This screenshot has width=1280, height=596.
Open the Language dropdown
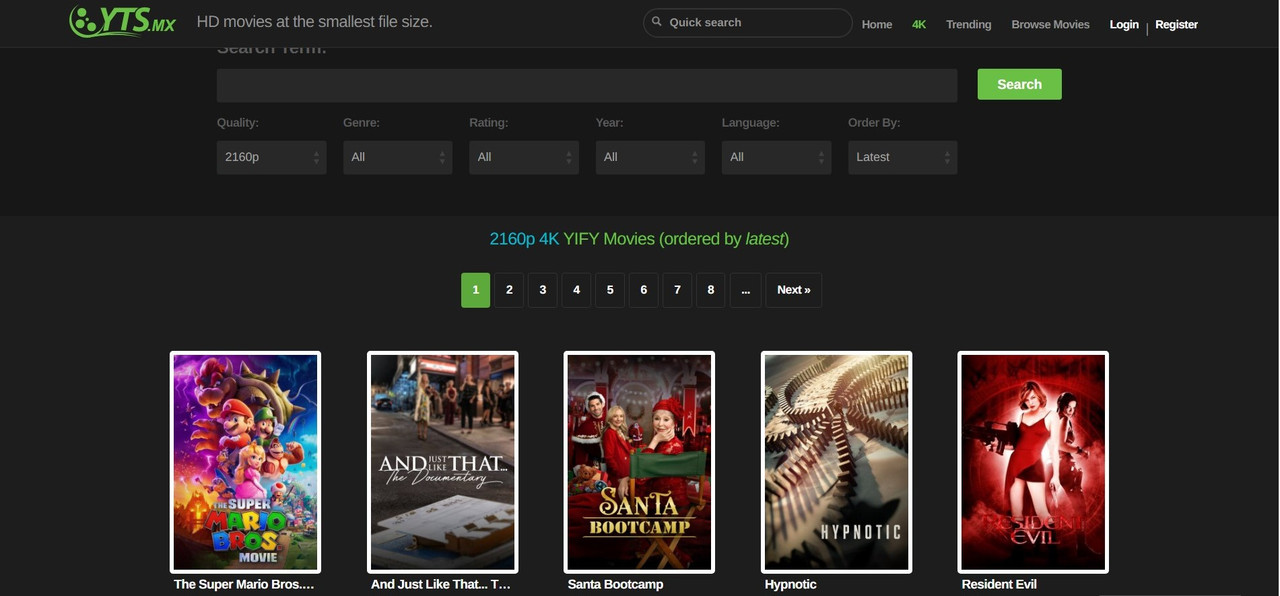click(x=776, y=157)
